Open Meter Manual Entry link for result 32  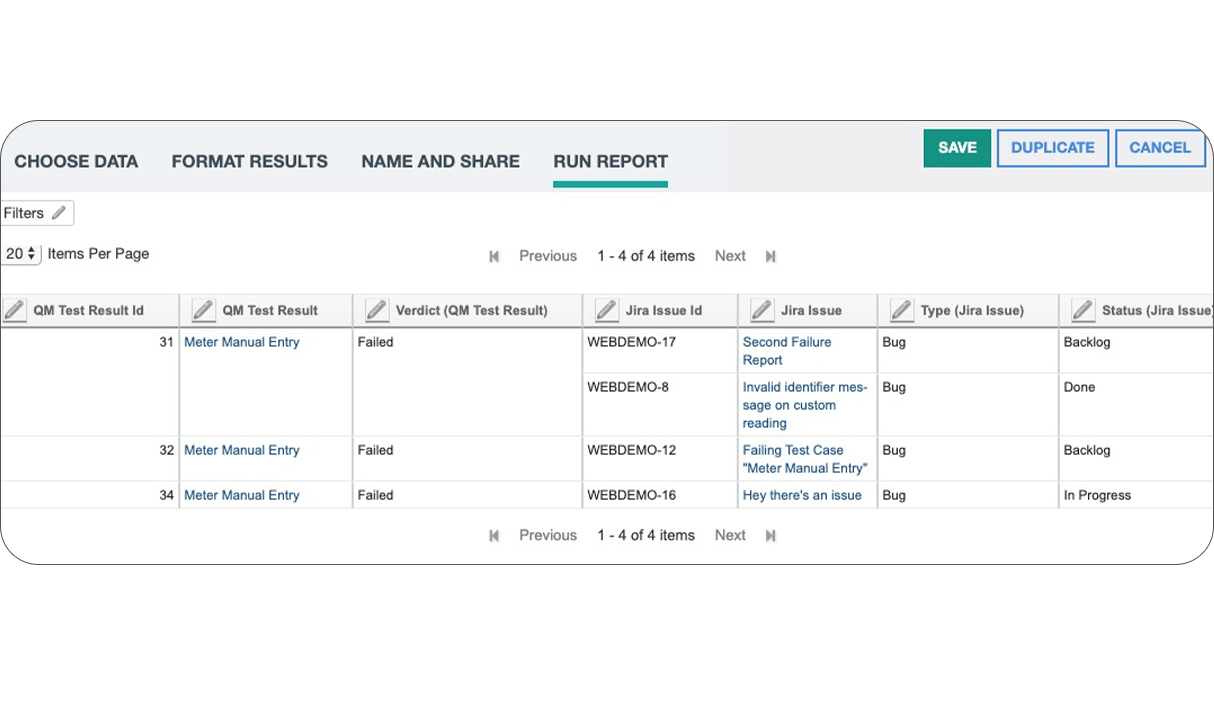tap(242, 450)
